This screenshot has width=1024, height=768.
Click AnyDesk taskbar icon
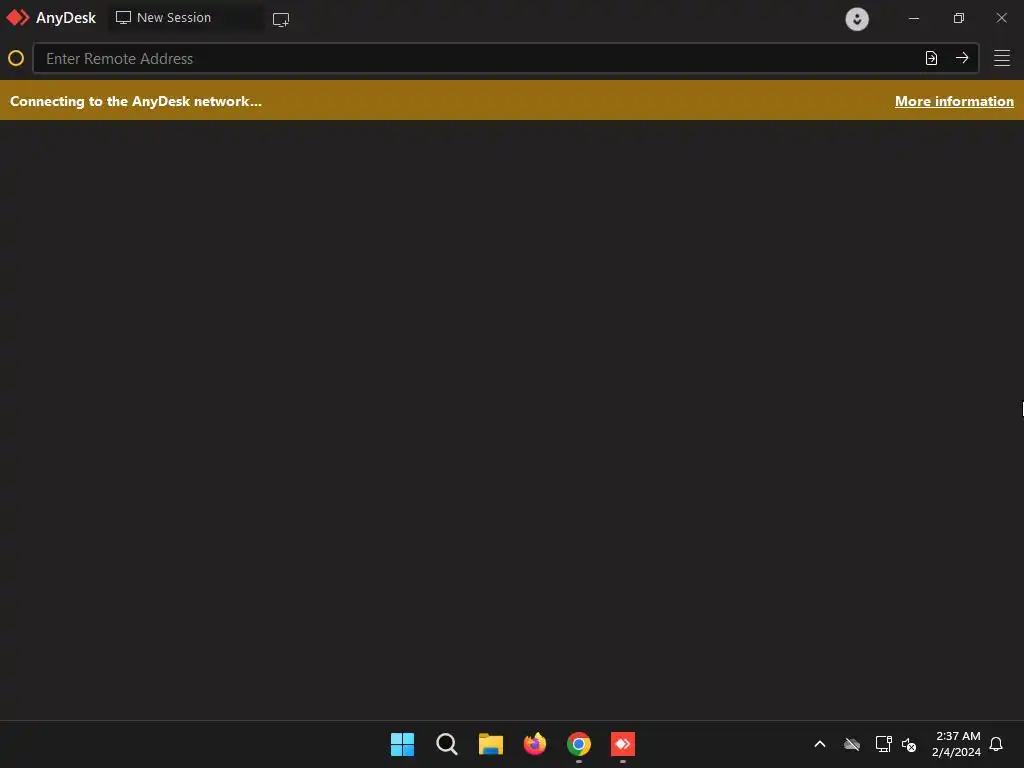[x=623, y=744]
